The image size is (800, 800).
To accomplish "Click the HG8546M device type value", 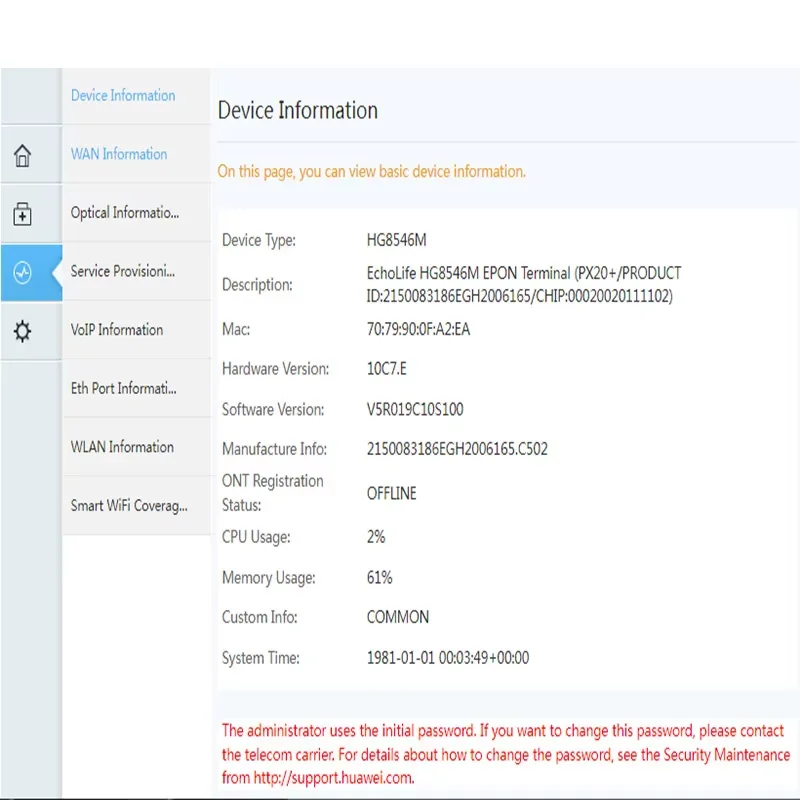I will click(397, 240).
